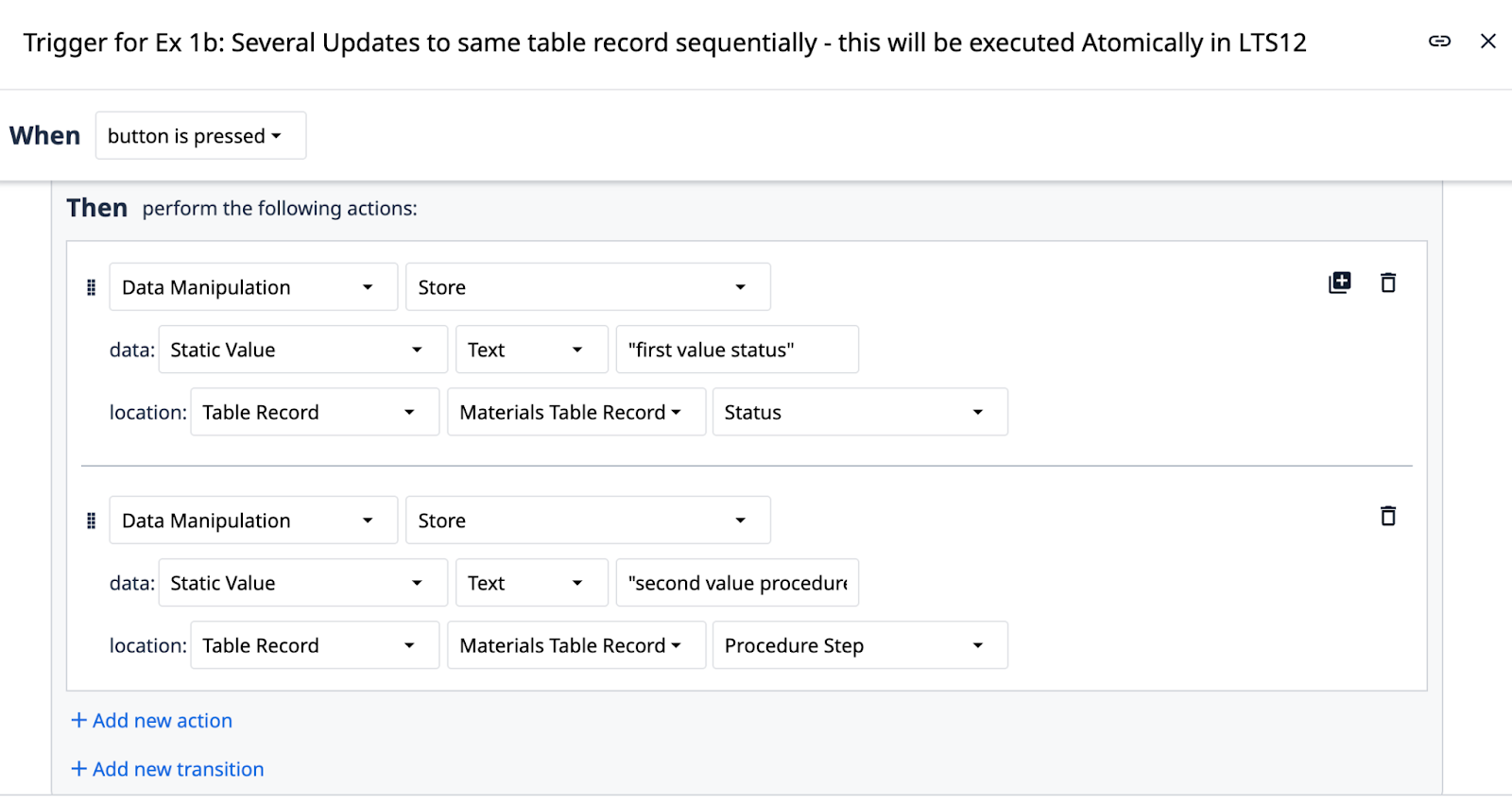Edit the "first value status" text field

(x=737, y=350)
